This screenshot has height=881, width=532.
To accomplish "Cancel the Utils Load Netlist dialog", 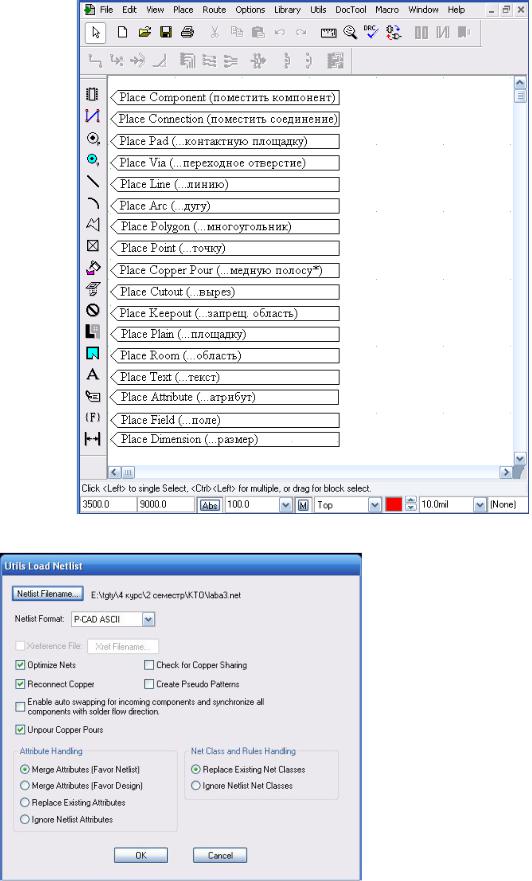I will tap(220, 855).
